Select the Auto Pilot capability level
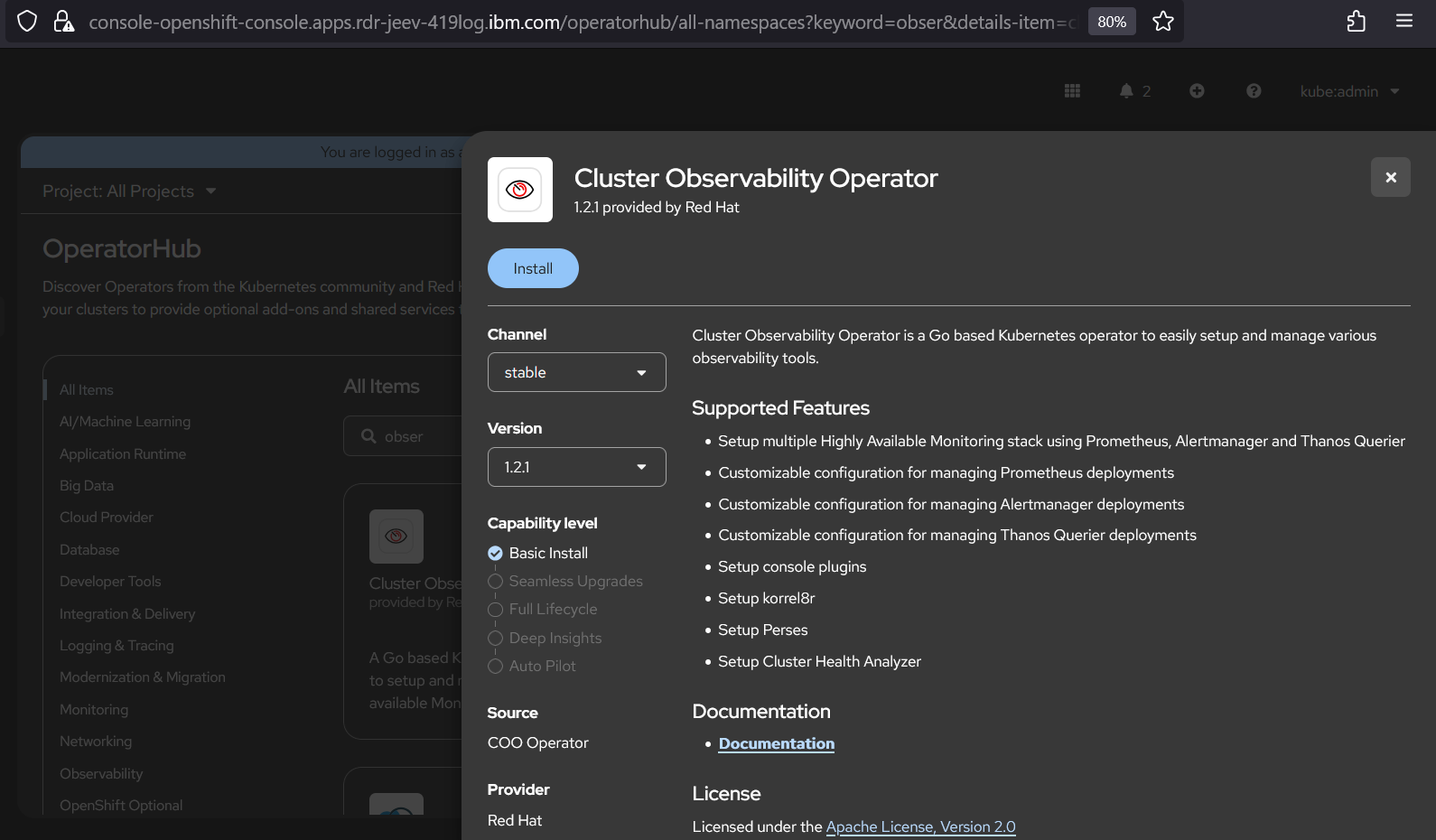 coord(532,666)
